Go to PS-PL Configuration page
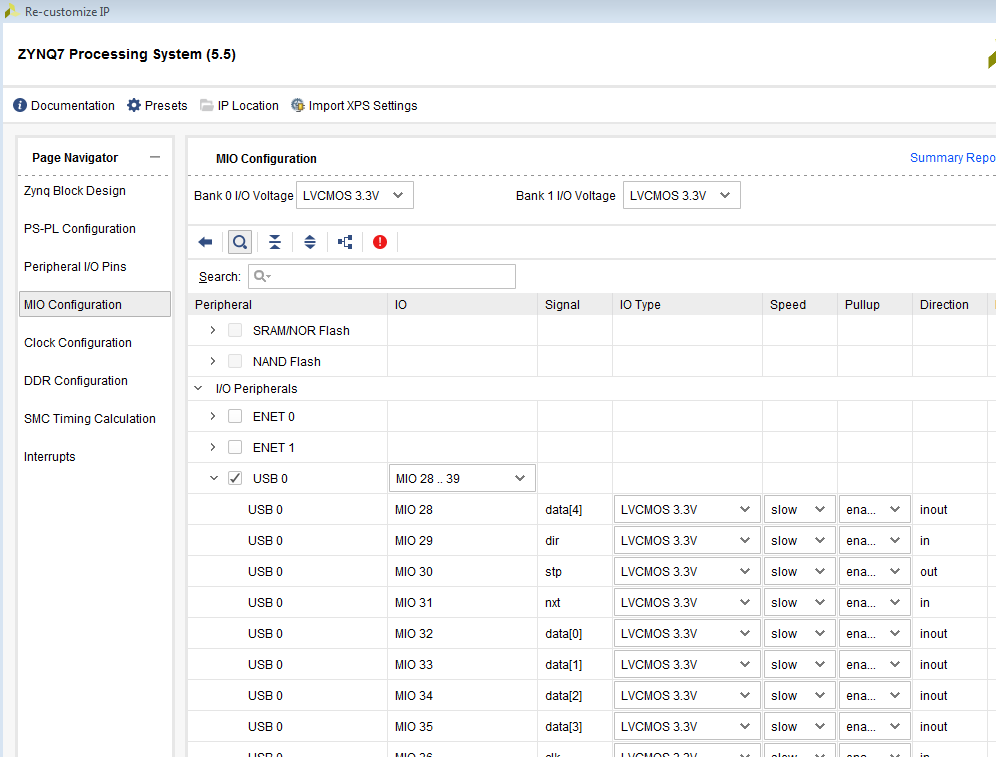 (x=80, y=229)
